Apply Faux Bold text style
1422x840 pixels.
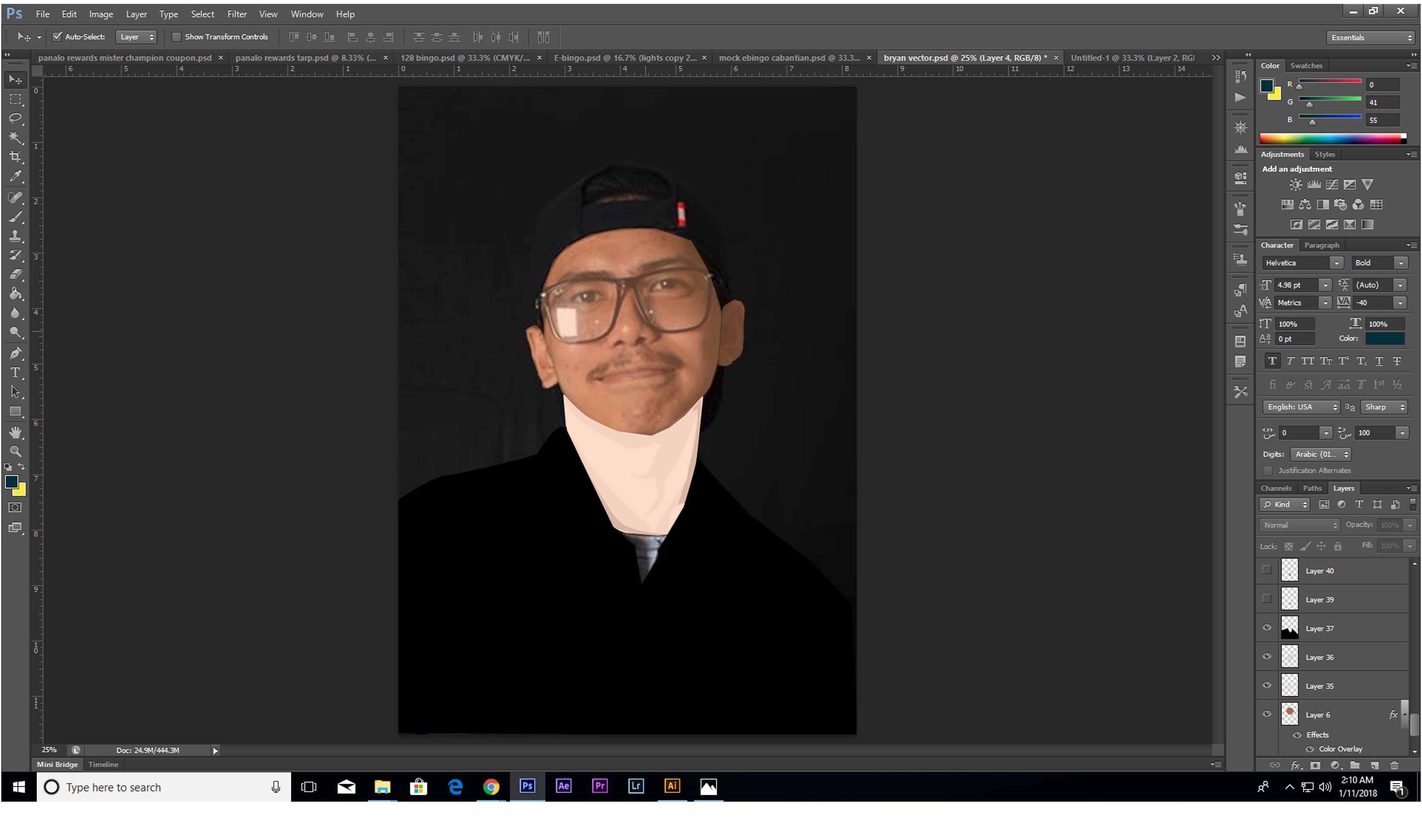click(1272, 361)
